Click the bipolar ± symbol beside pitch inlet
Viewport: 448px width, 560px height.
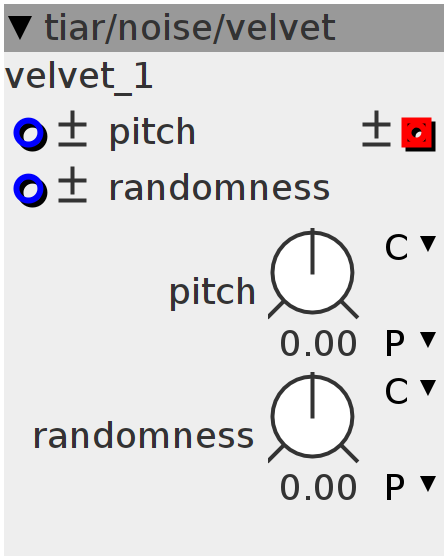pos(73,129)
